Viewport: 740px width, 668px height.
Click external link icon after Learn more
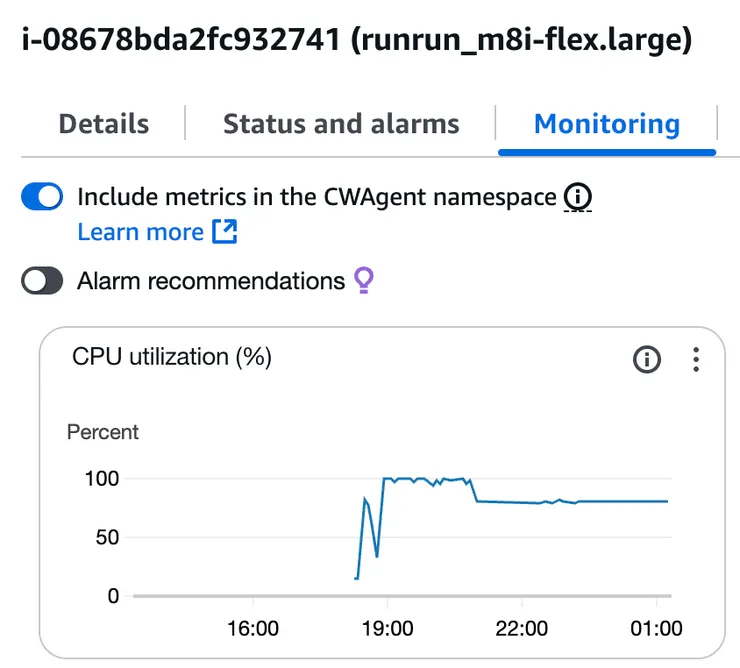(225, 232)
